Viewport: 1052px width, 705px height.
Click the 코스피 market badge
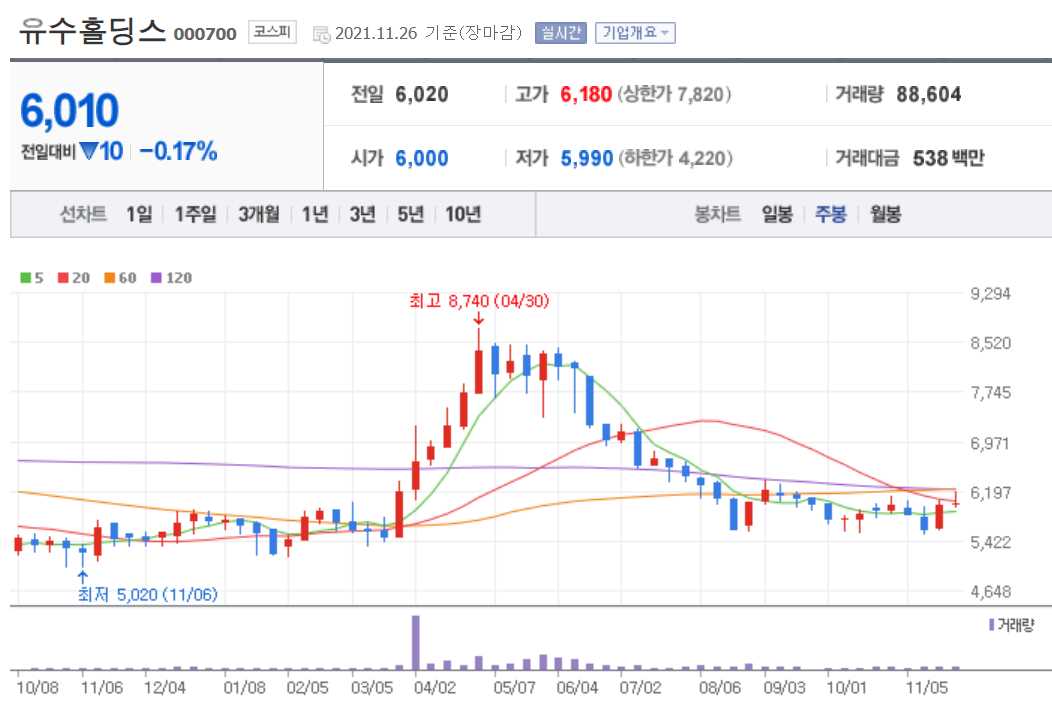click(273, 31)
